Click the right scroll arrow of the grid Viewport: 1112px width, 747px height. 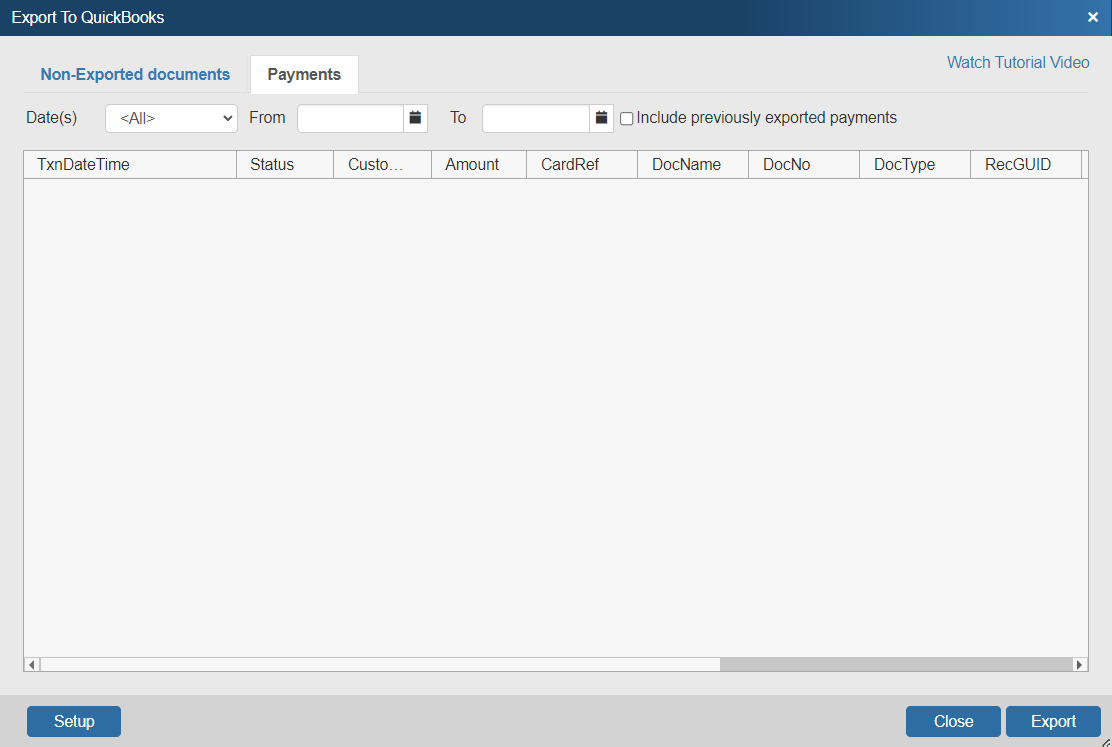pos(1079,664)
